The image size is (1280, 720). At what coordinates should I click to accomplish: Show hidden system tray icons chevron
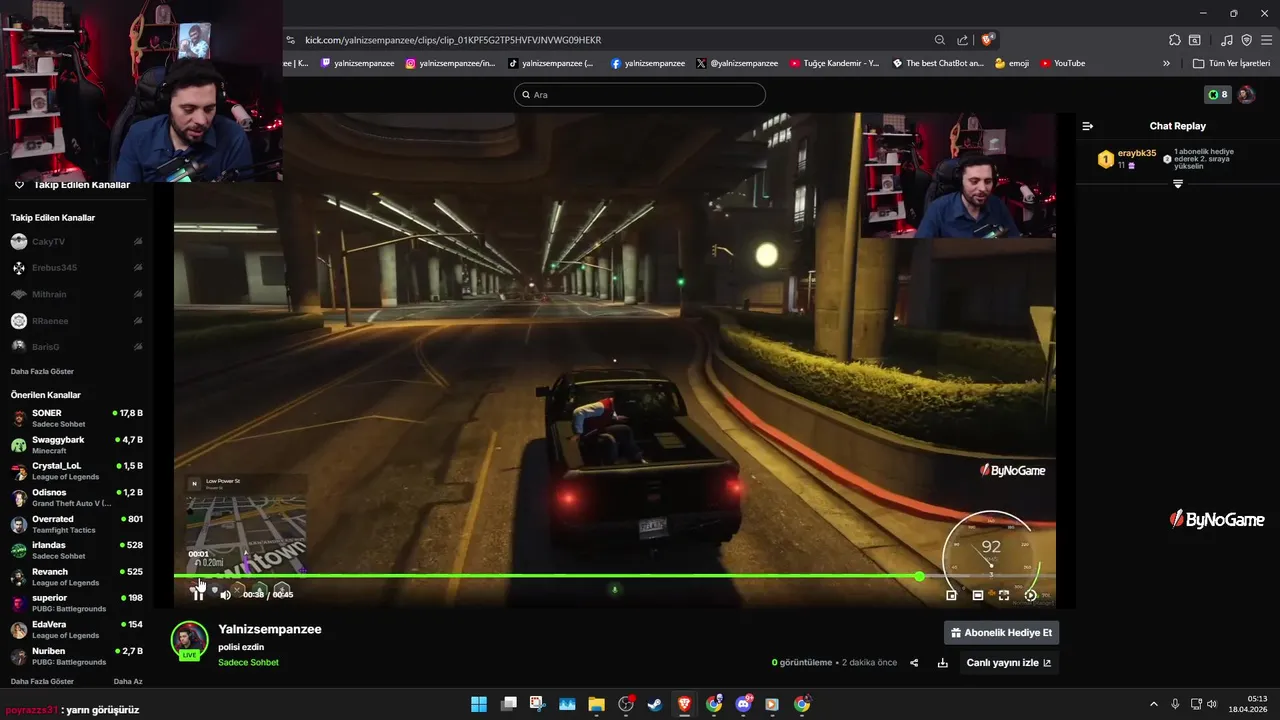(x=1153, y=704)
